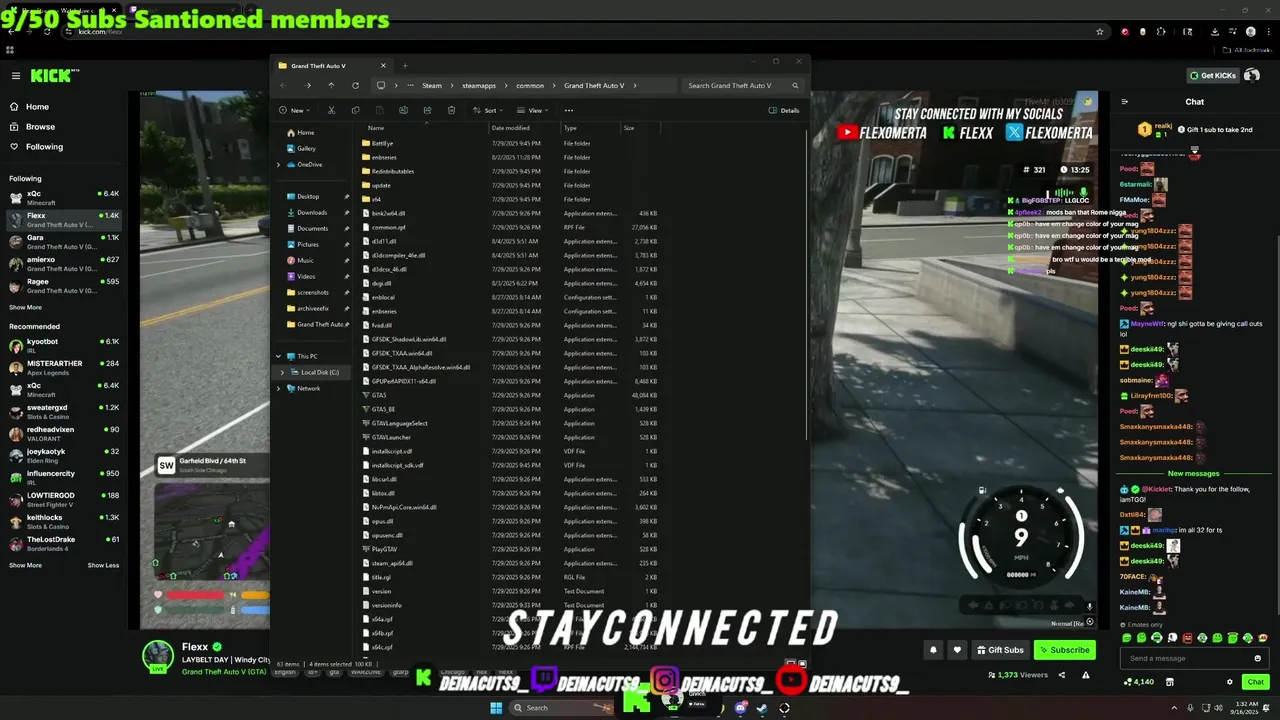Click the common breadcrumb in address bar
This screenshot has height=720, width=1280.
[530, 85]
